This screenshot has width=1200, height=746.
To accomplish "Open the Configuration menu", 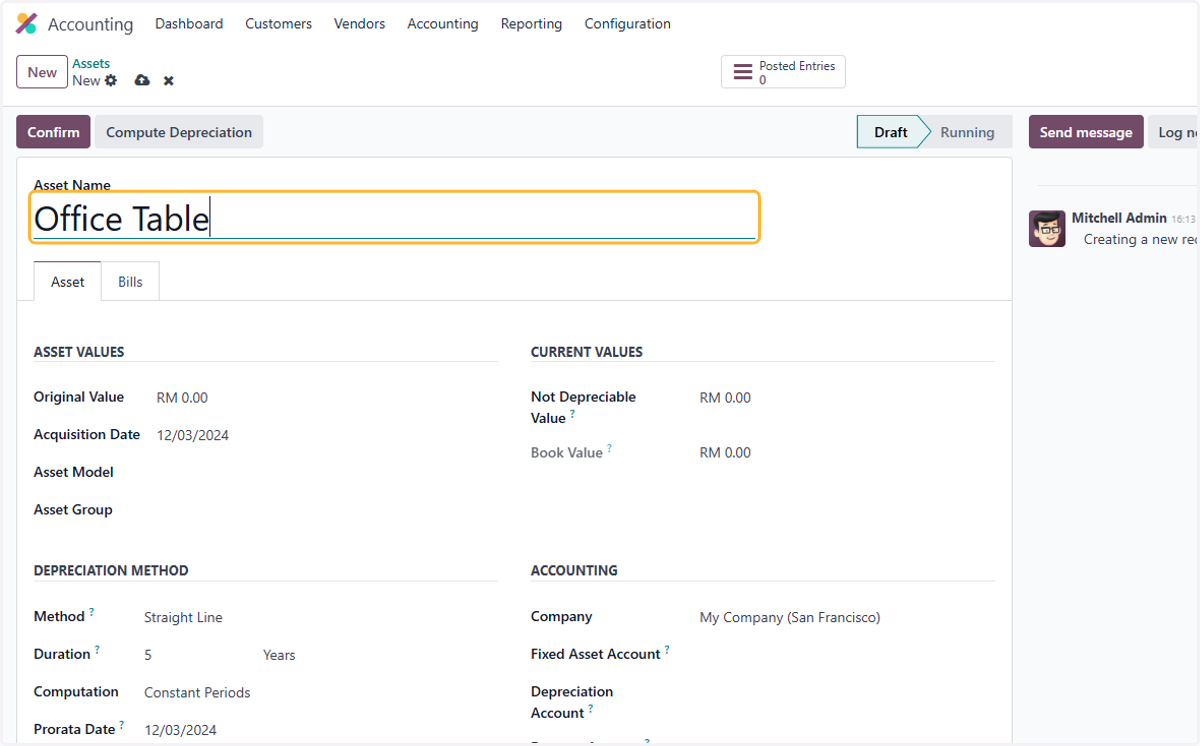I will (627, 24).
